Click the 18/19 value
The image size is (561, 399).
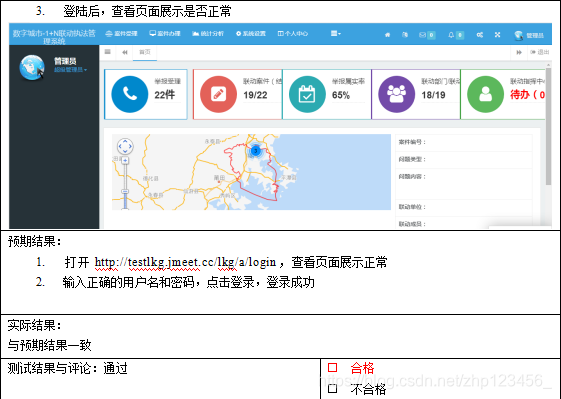coord(433,95)
